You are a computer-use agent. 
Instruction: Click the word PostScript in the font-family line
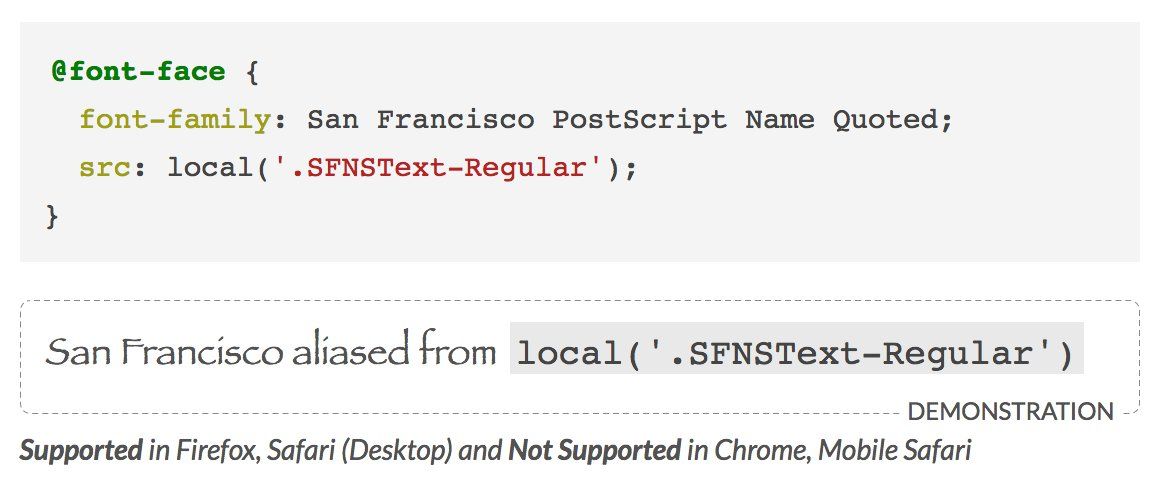[x=640, y=120]
